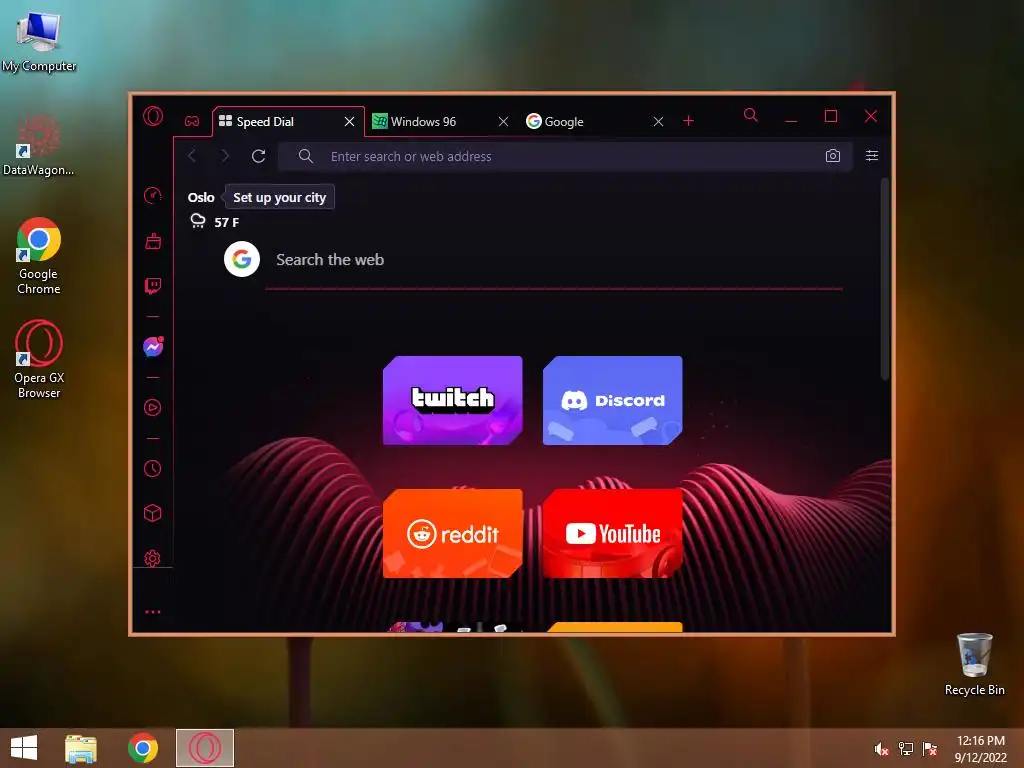
Task: Click the back navigation arrow
Action: tap(192, 156)
